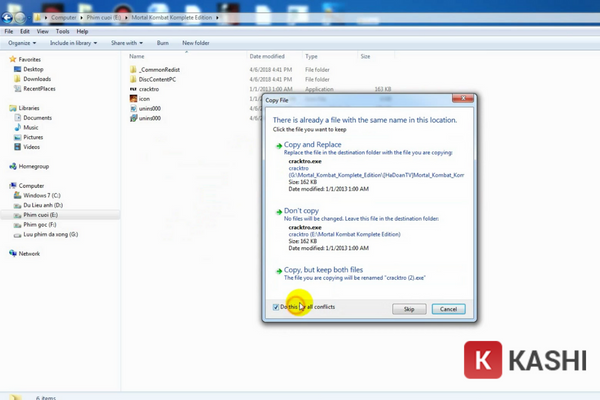
Task: Click the Libraries icon
Action: (13, 108)
